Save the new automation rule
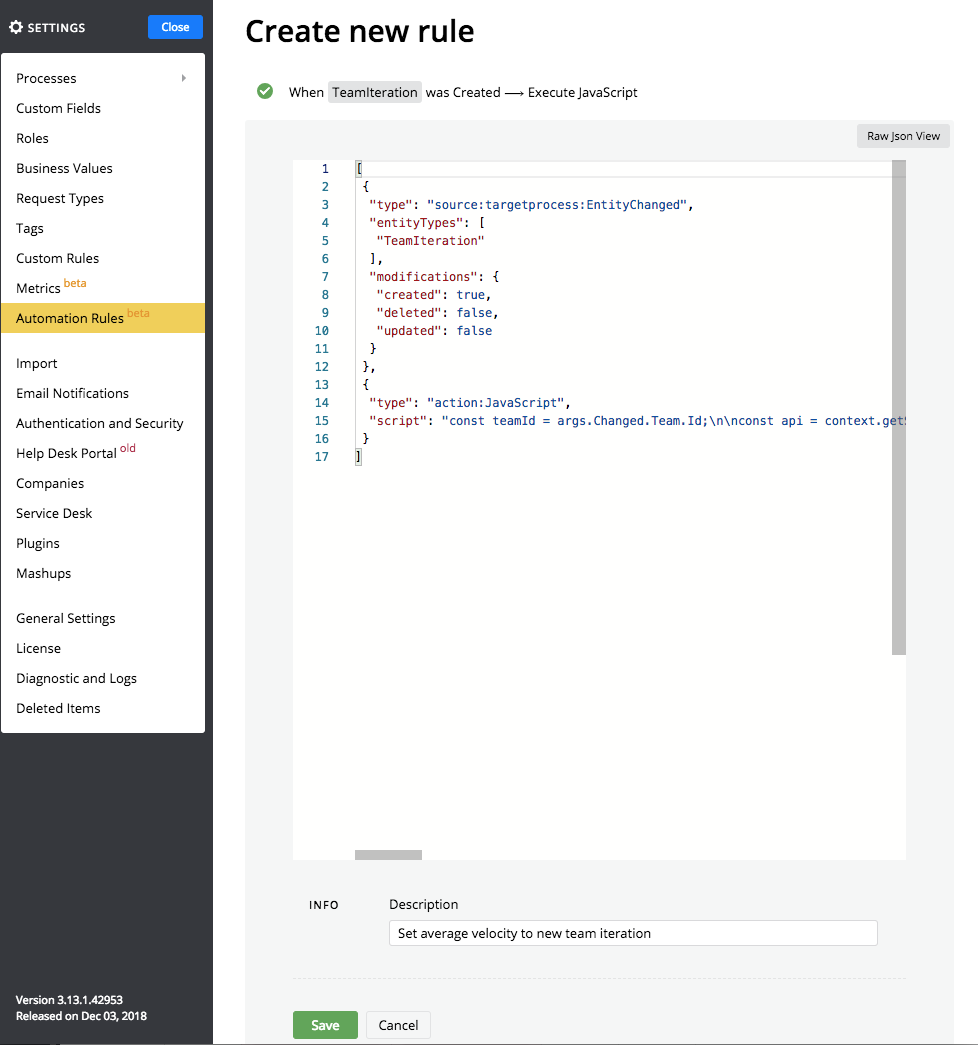The height and width of the screenshot is (1045, 978). [325, 1025]
